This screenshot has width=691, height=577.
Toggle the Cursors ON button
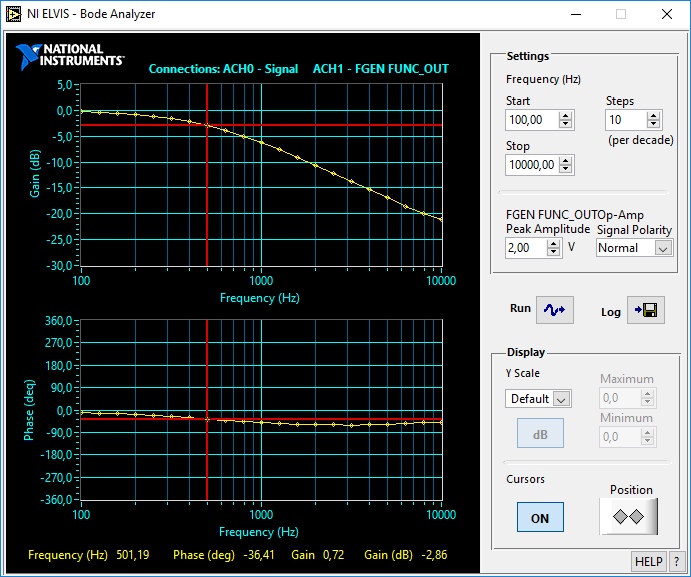click(x=540, y=517)
